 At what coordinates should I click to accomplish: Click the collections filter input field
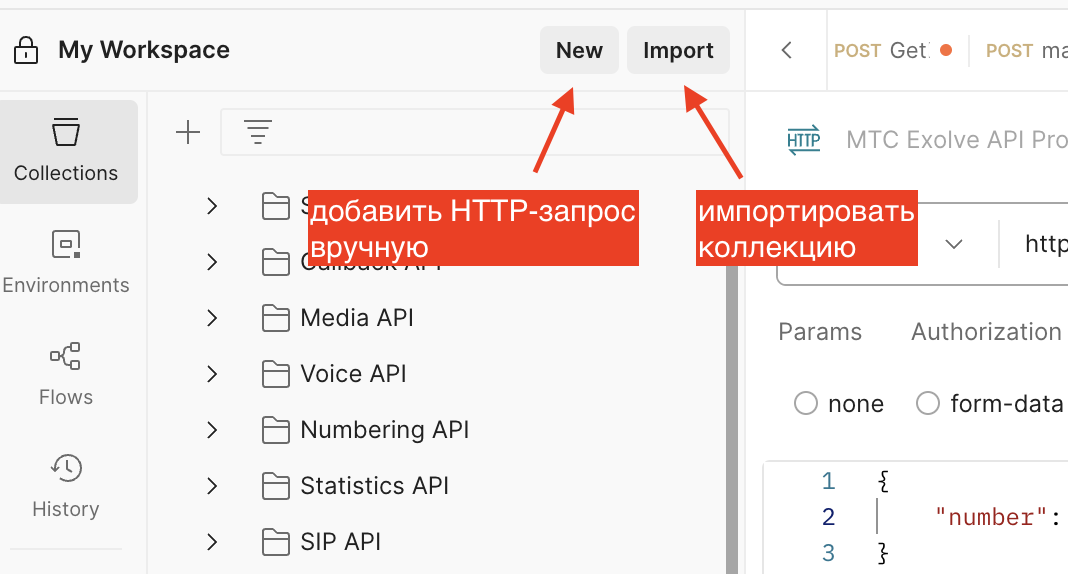(475, 132)
